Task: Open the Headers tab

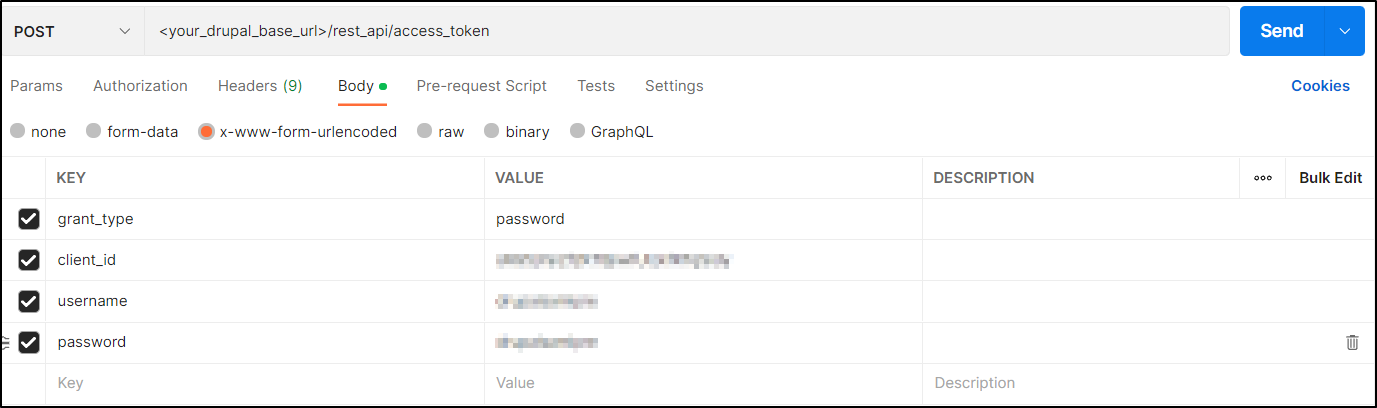Action: (260, 86)
